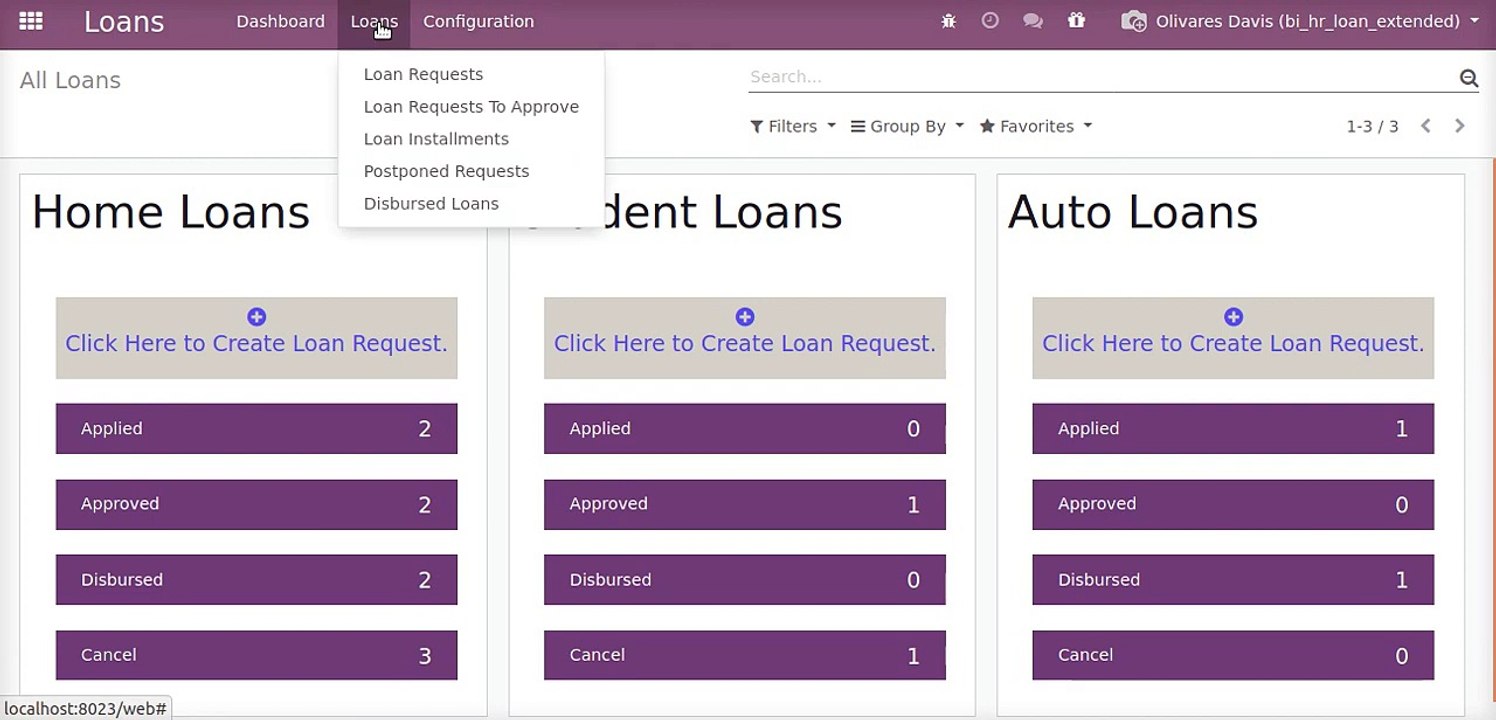This screenshot has height=720, width=1496.
Task: Open Auto Loans Approved button
Action: coord(1233,504)
